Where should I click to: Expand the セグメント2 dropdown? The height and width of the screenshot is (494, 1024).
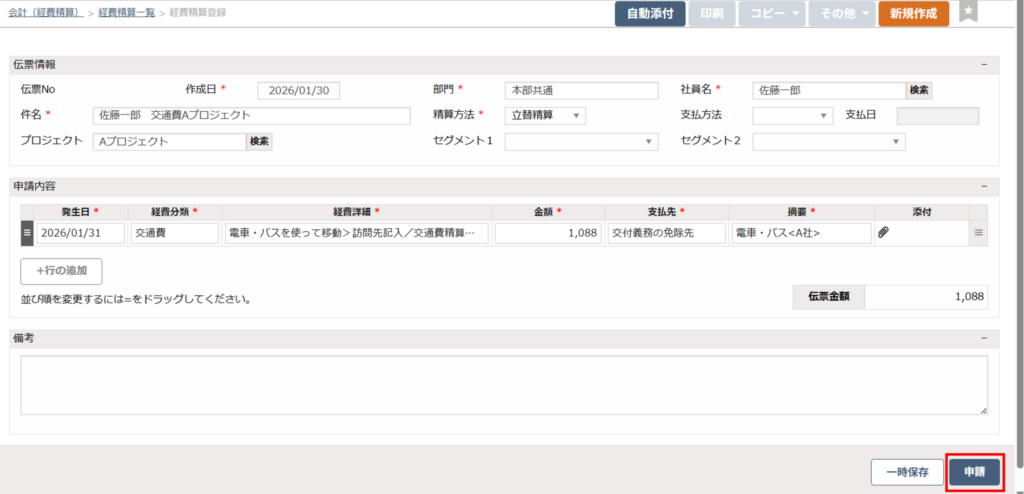pos(828,142)
